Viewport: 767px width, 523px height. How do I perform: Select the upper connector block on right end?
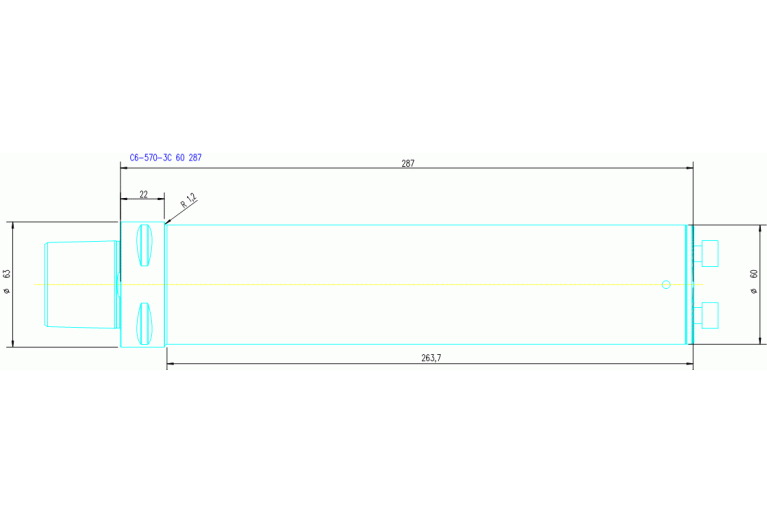[712, 254]
